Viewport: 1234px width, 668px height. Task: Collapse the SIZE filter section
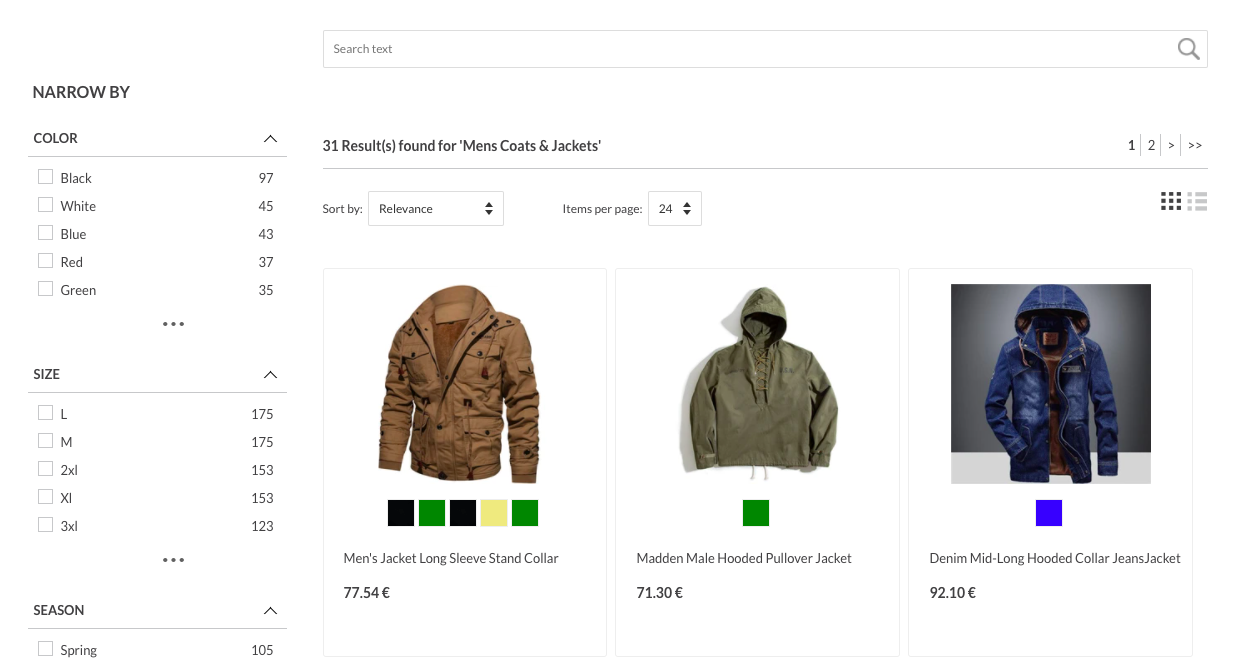tap(270, 375)
